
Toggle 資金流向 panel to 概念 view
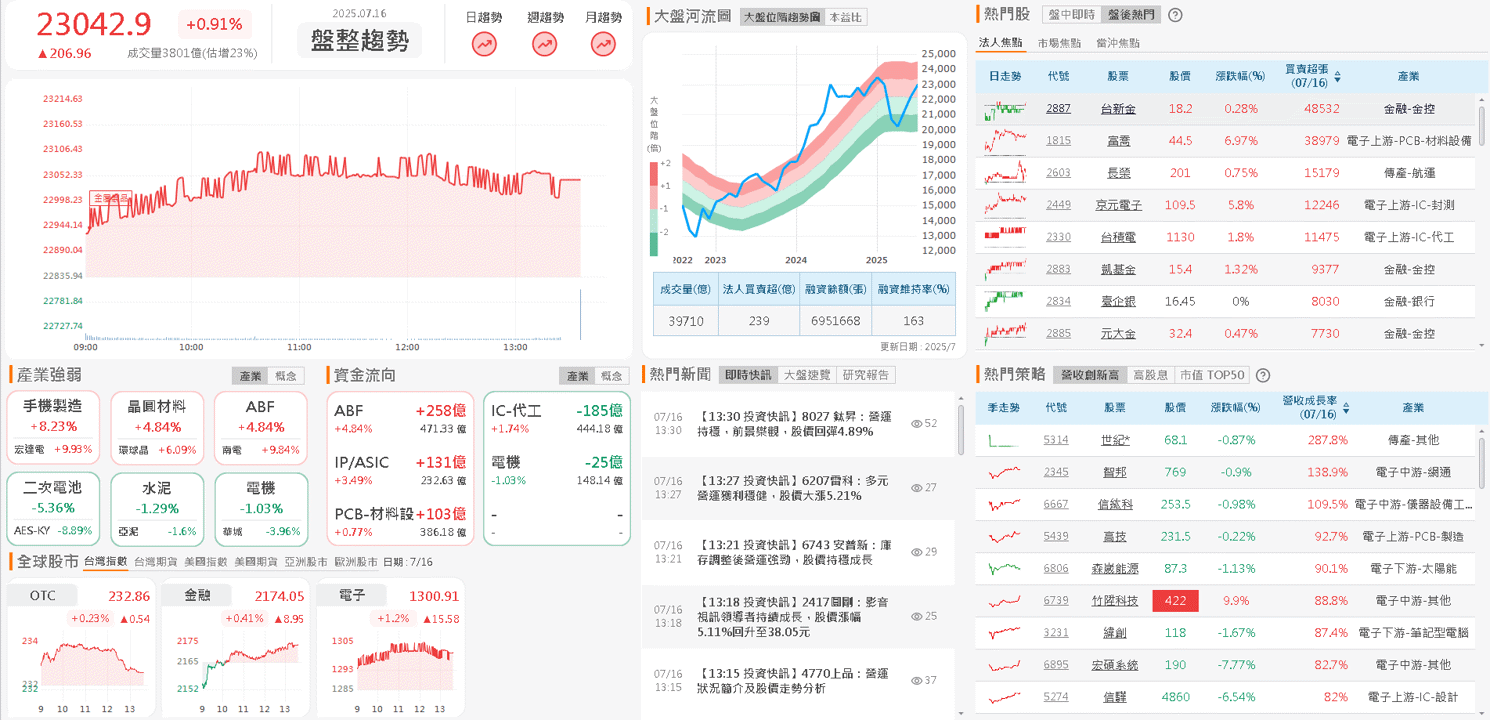coord(612,376)
